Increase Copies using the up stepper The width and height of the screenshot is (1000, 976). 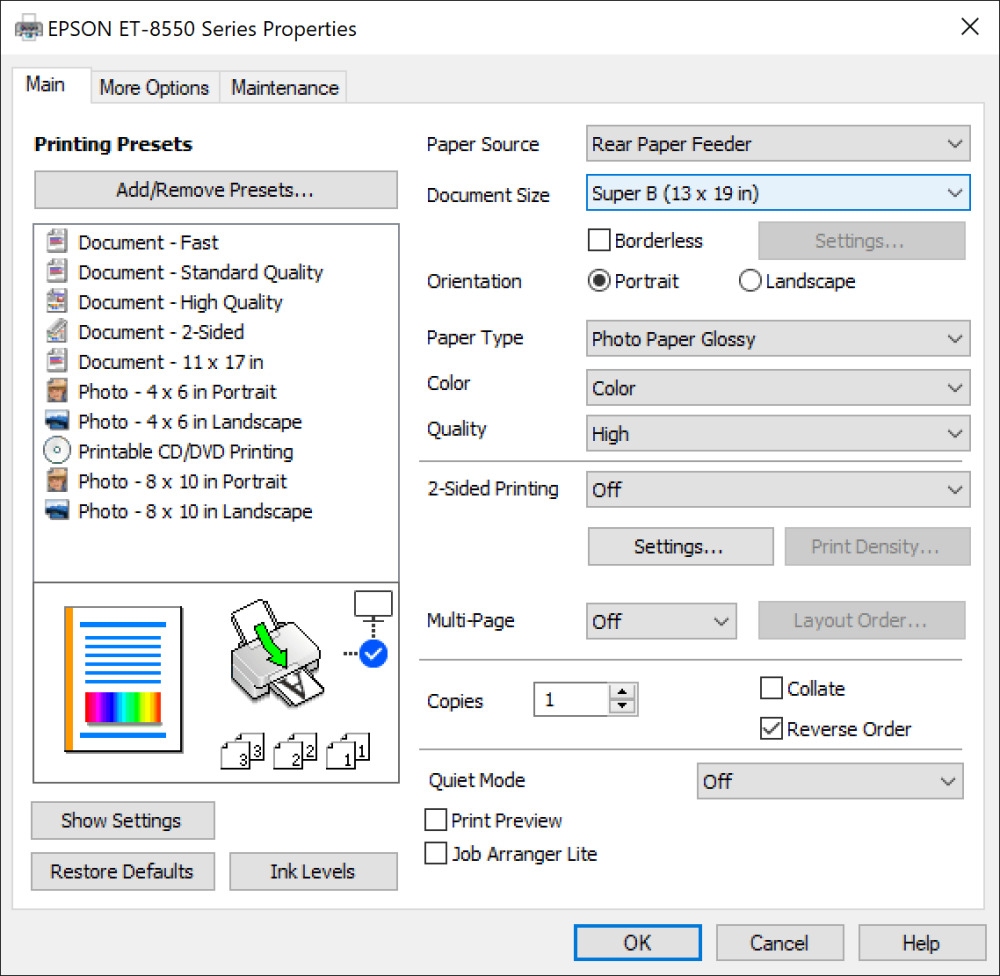click(x=623, y=693)
